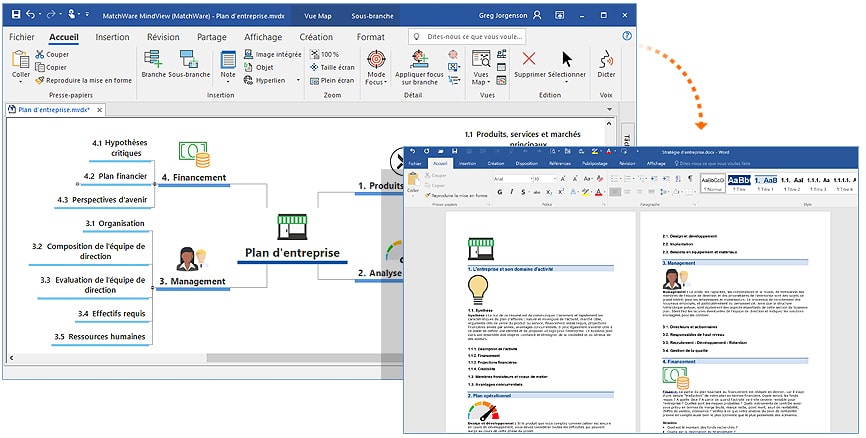Click the Word sort A-Z icon

678,179
